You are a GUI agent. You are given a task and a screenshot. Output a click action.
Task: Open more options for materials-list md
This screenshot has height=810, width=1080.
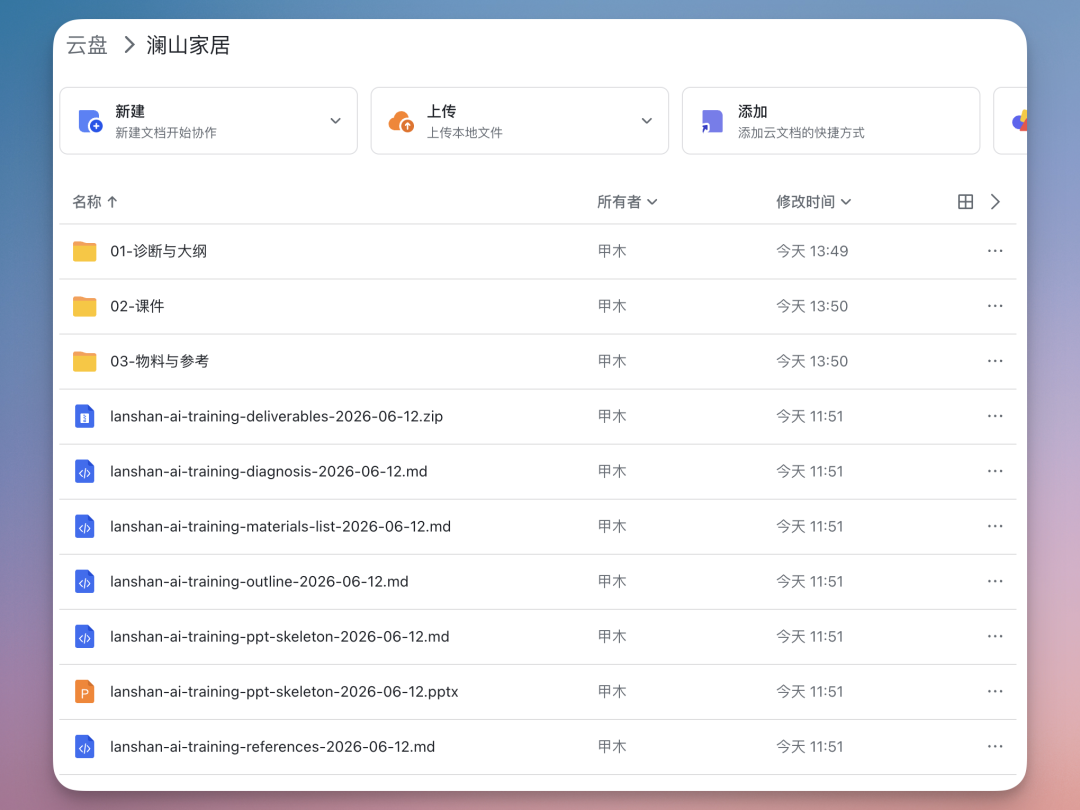point(995,526)
